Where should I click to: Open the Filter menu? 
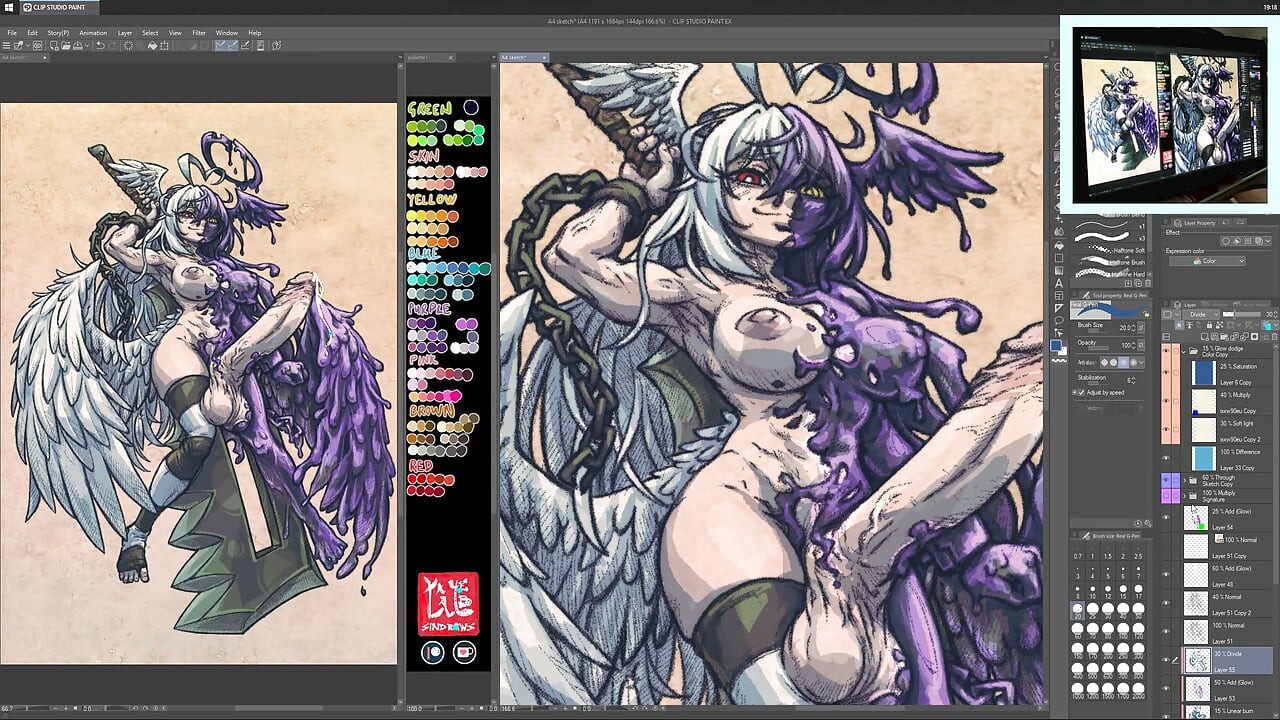click(199, 33)
